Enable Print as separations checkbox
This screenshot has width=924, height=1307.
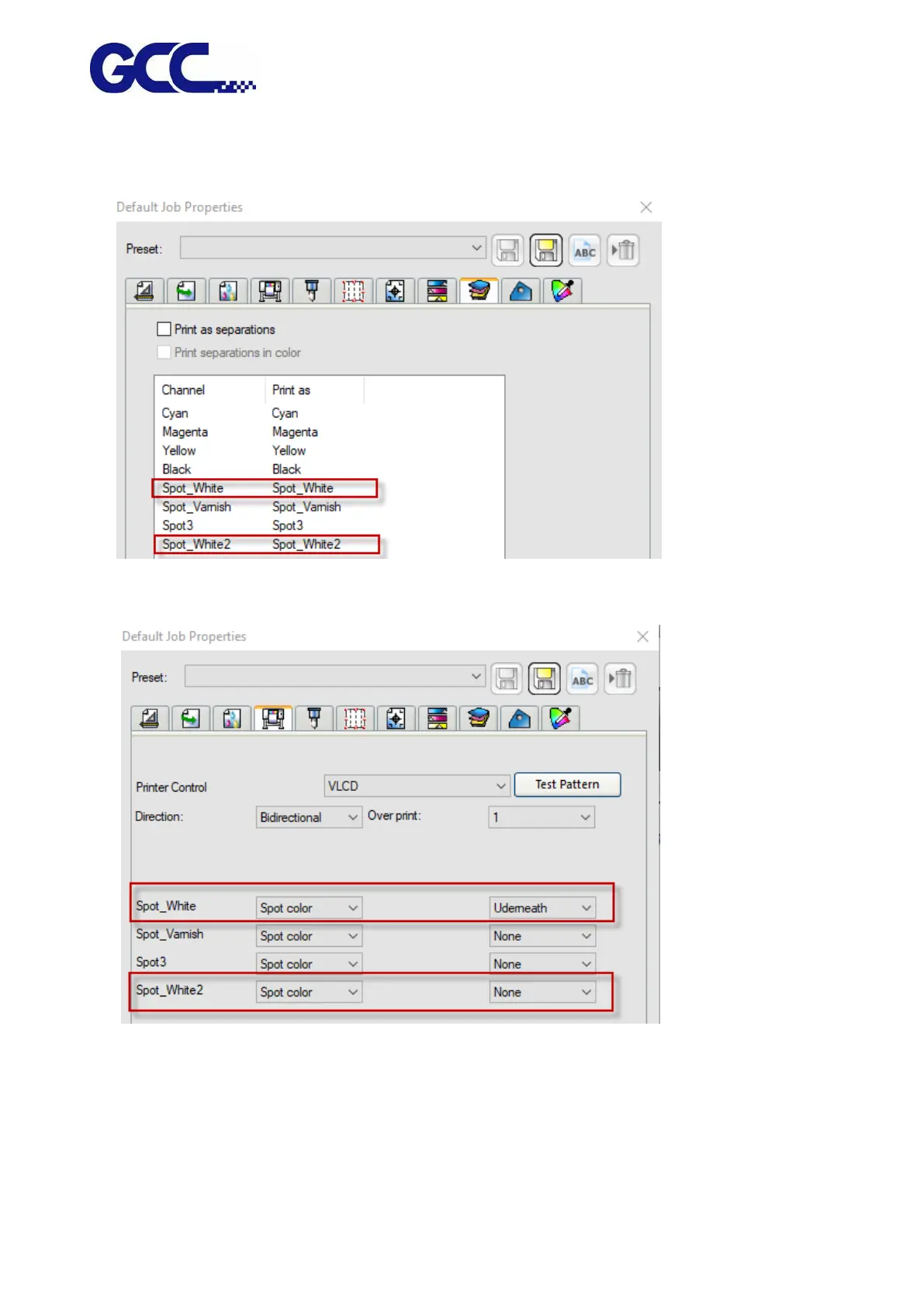[164, 329]
